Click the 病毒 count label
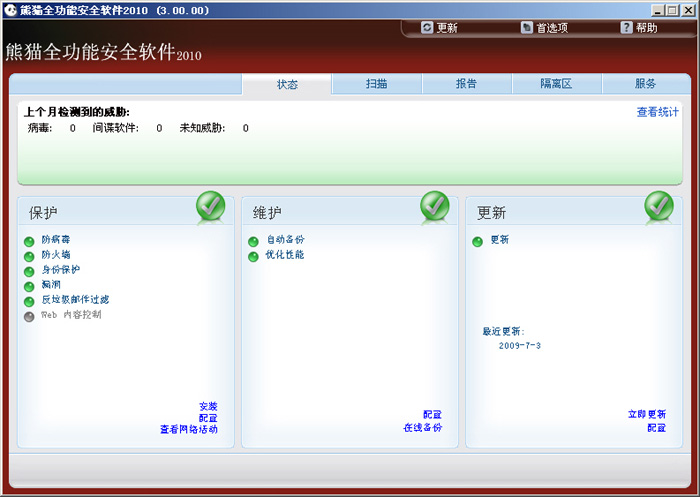Viewport: 700px width, 497px height. [40, 129]
